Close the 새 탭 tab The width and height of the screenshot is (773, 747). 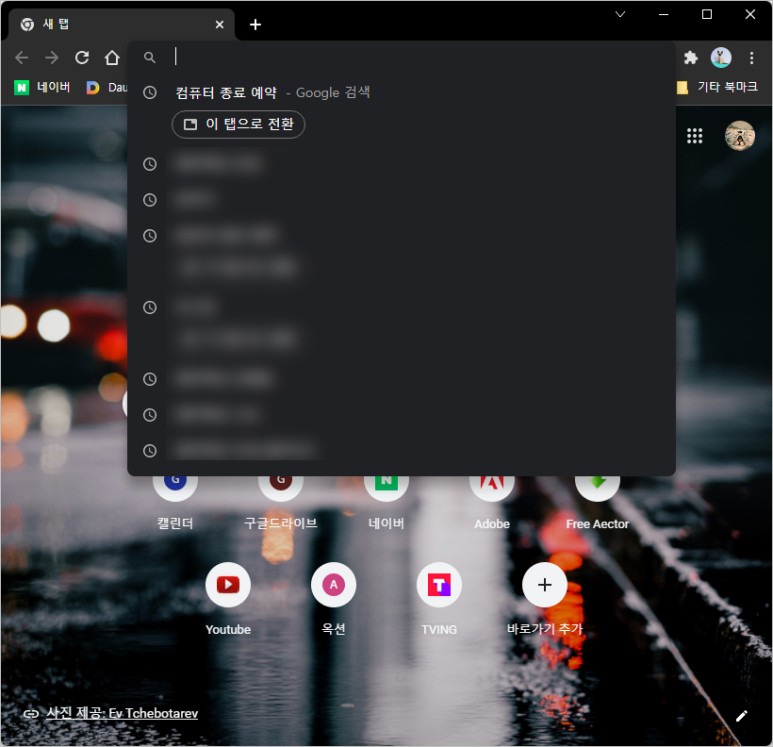tap(219, 24)
